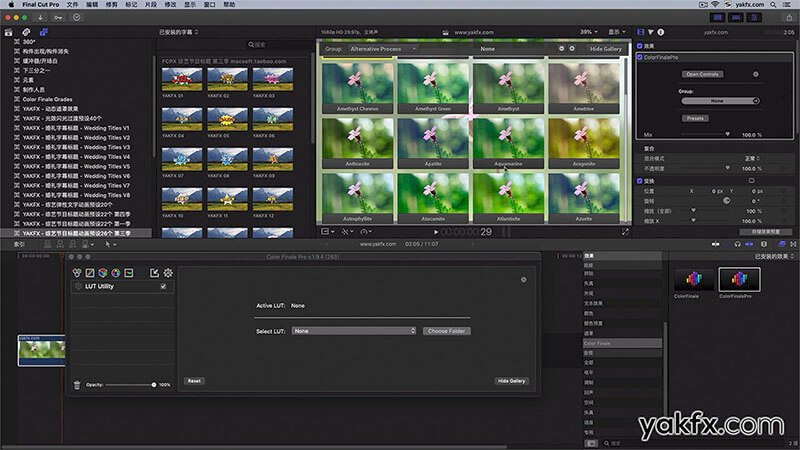Open the keyword editor key icon

point(58,17)
